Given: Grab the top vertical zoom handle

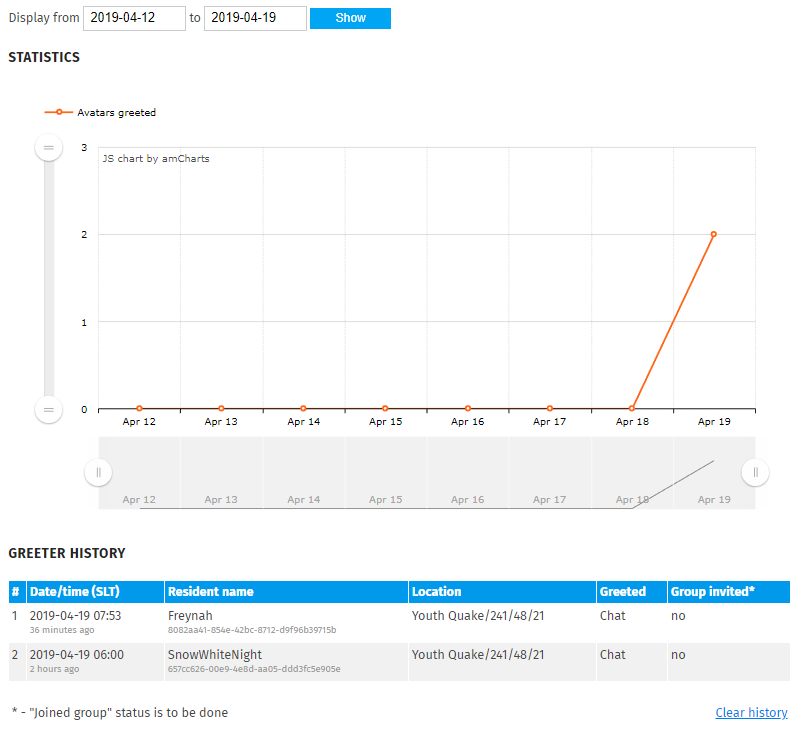Looking at the screenshot, I should 49,148.
